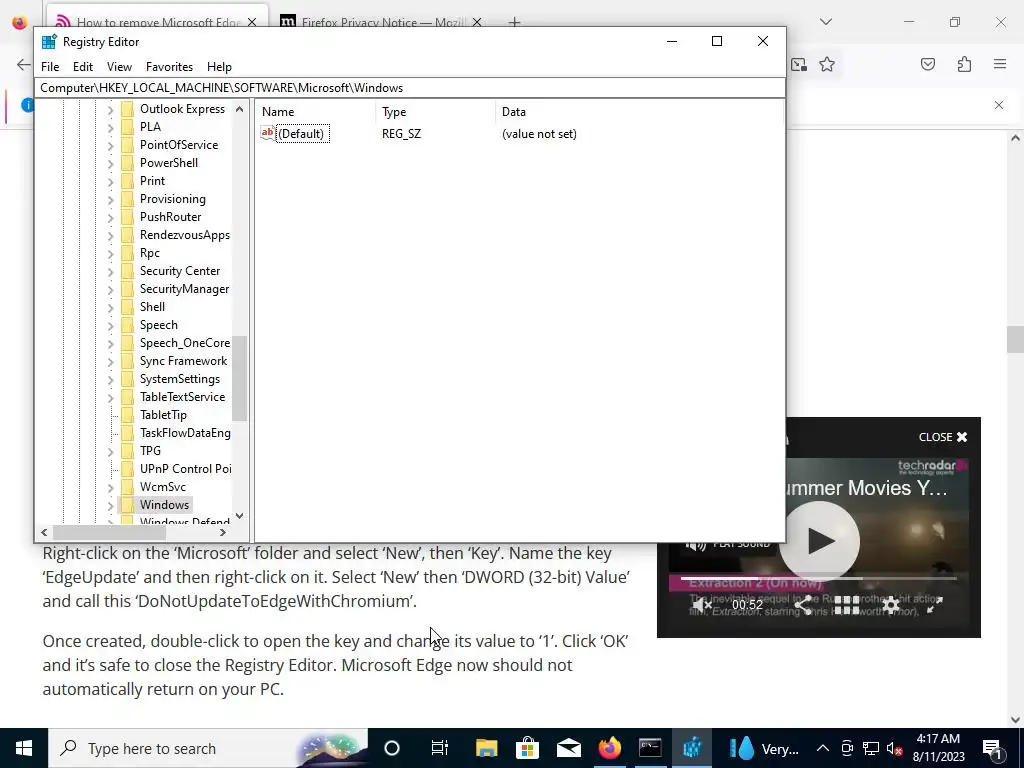The height and width of the screenshot is (768, 1024).
Task: Play the floating TechRadar video
Action: 820,541
